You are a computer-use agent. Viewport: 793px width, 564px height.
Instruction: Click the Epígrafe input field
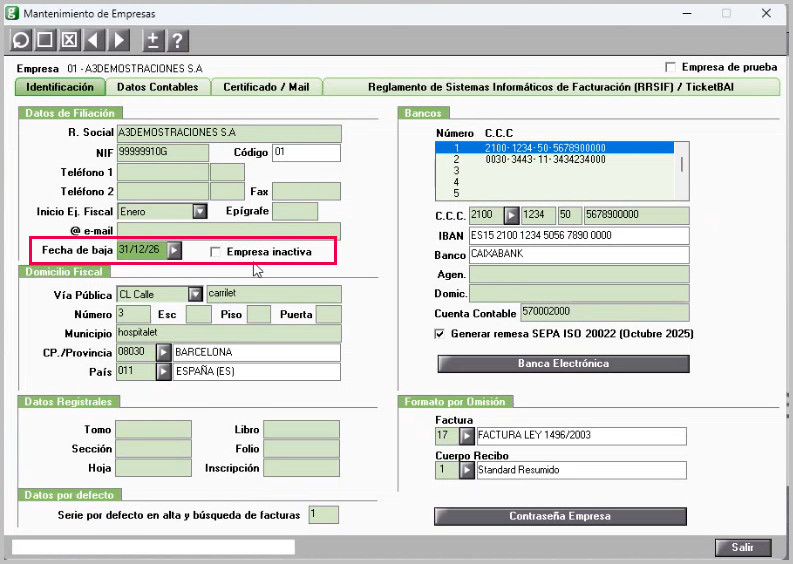295,211
